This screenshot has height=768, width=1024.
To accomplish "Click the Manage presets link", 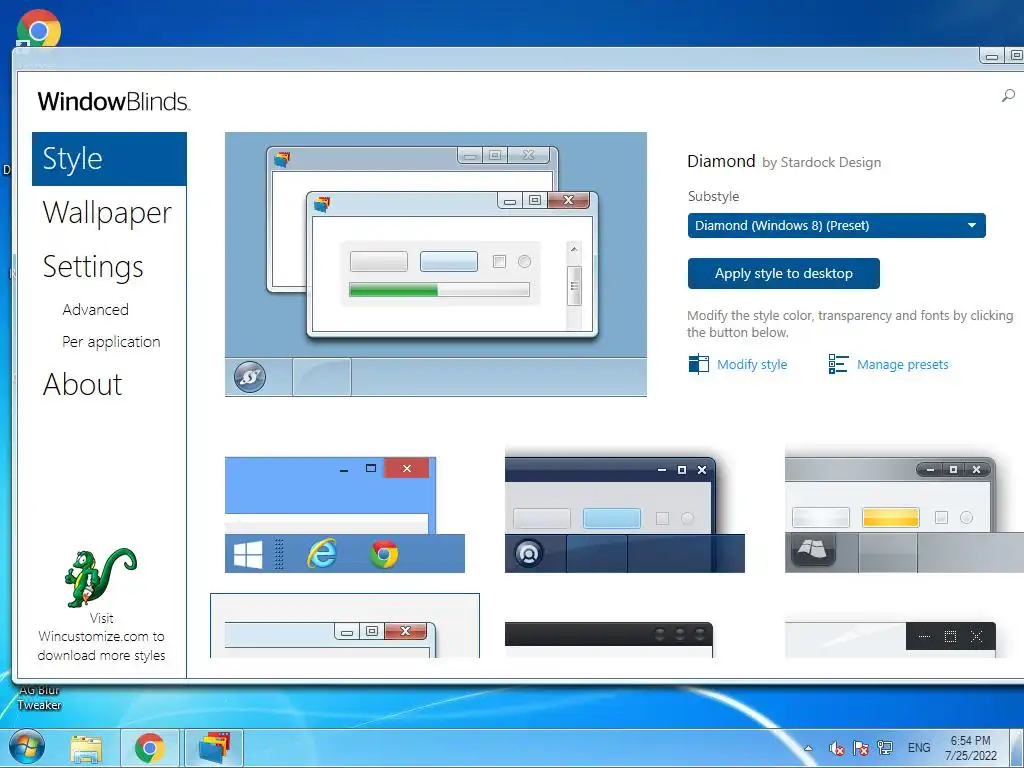I will point(903,364).
